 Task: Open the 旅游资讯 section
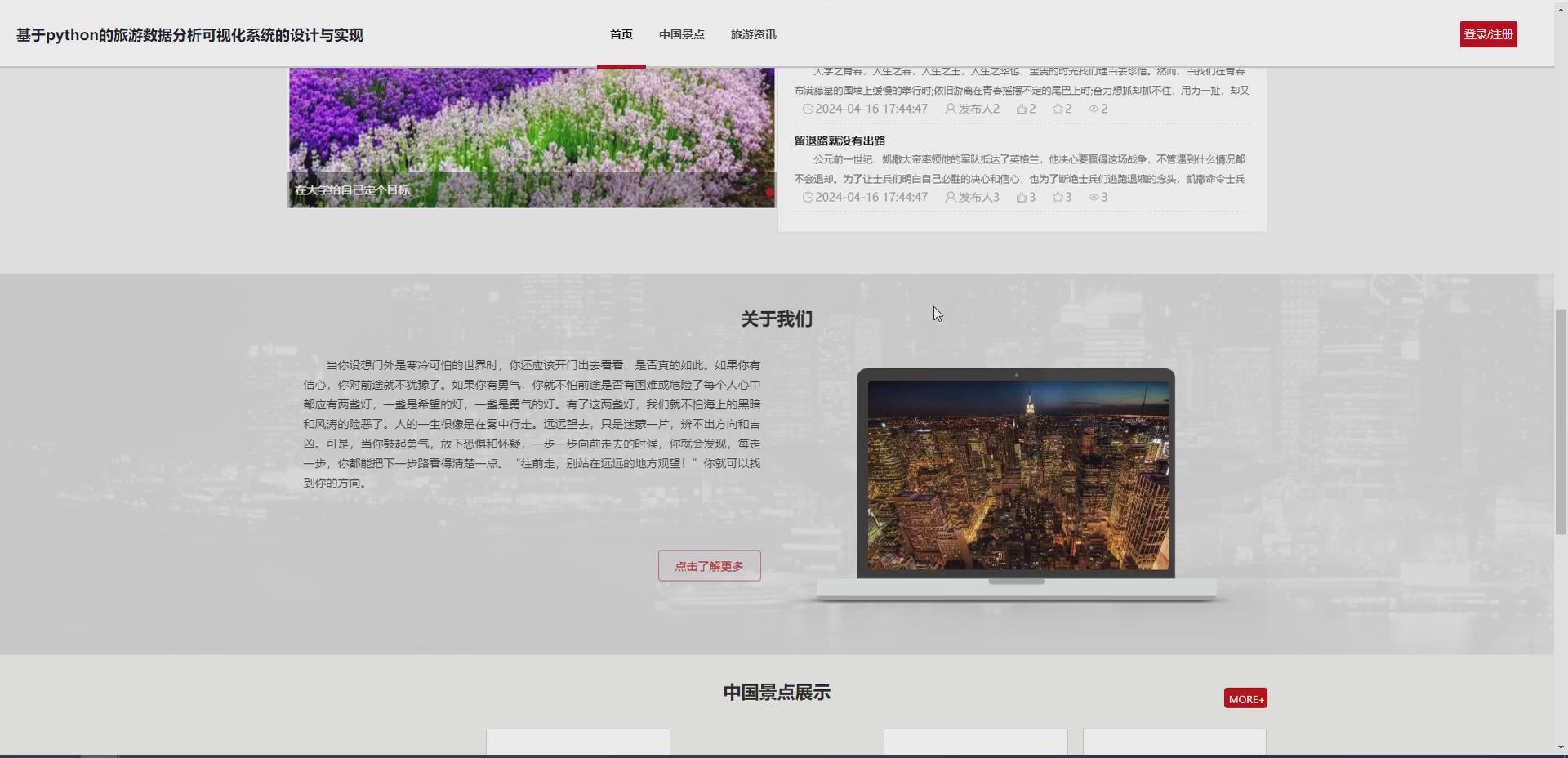pos(753,34)
